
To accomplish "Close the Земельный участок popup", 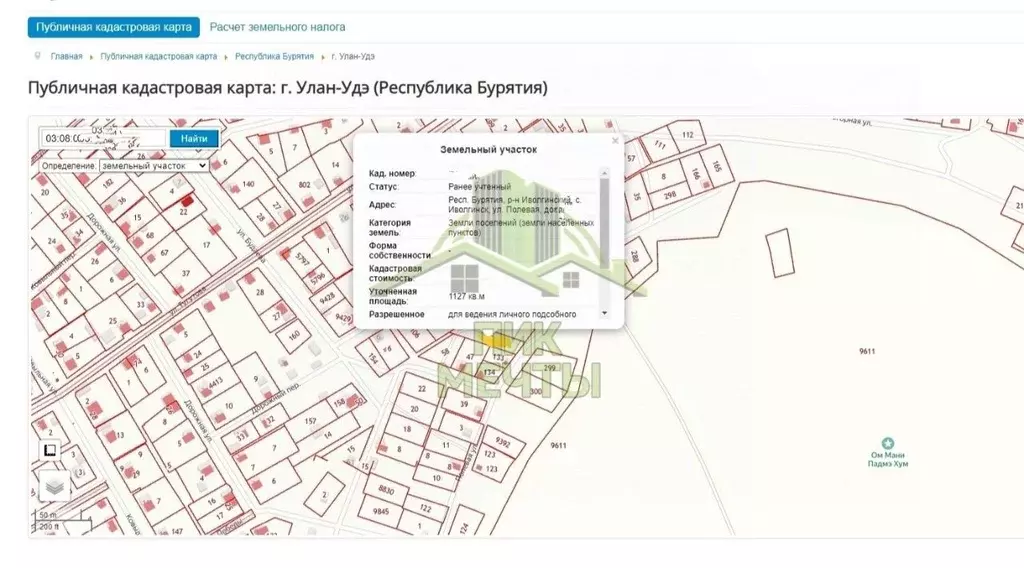I will (x=615, y=141).
